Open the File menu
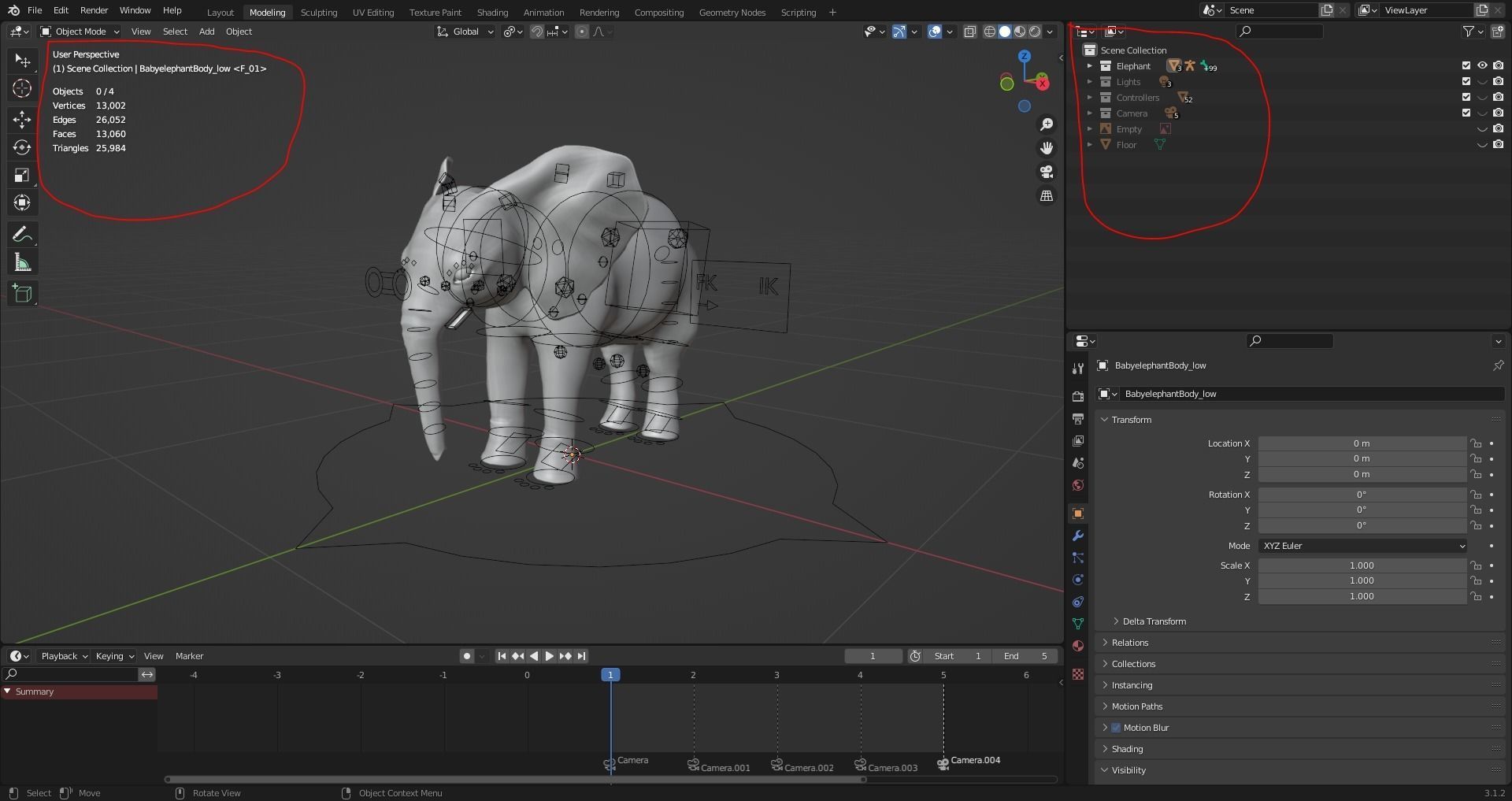 [35, 11]
